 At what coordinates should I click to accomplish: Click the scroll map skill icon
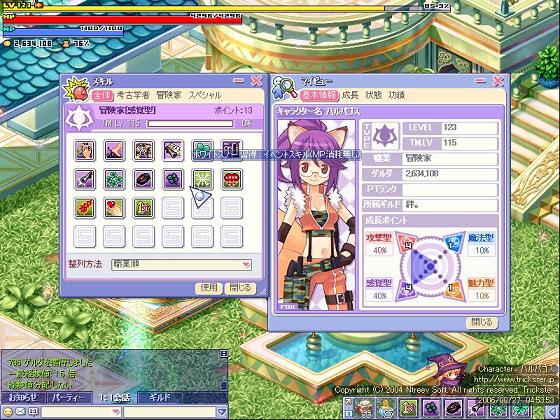coord(173,150)
